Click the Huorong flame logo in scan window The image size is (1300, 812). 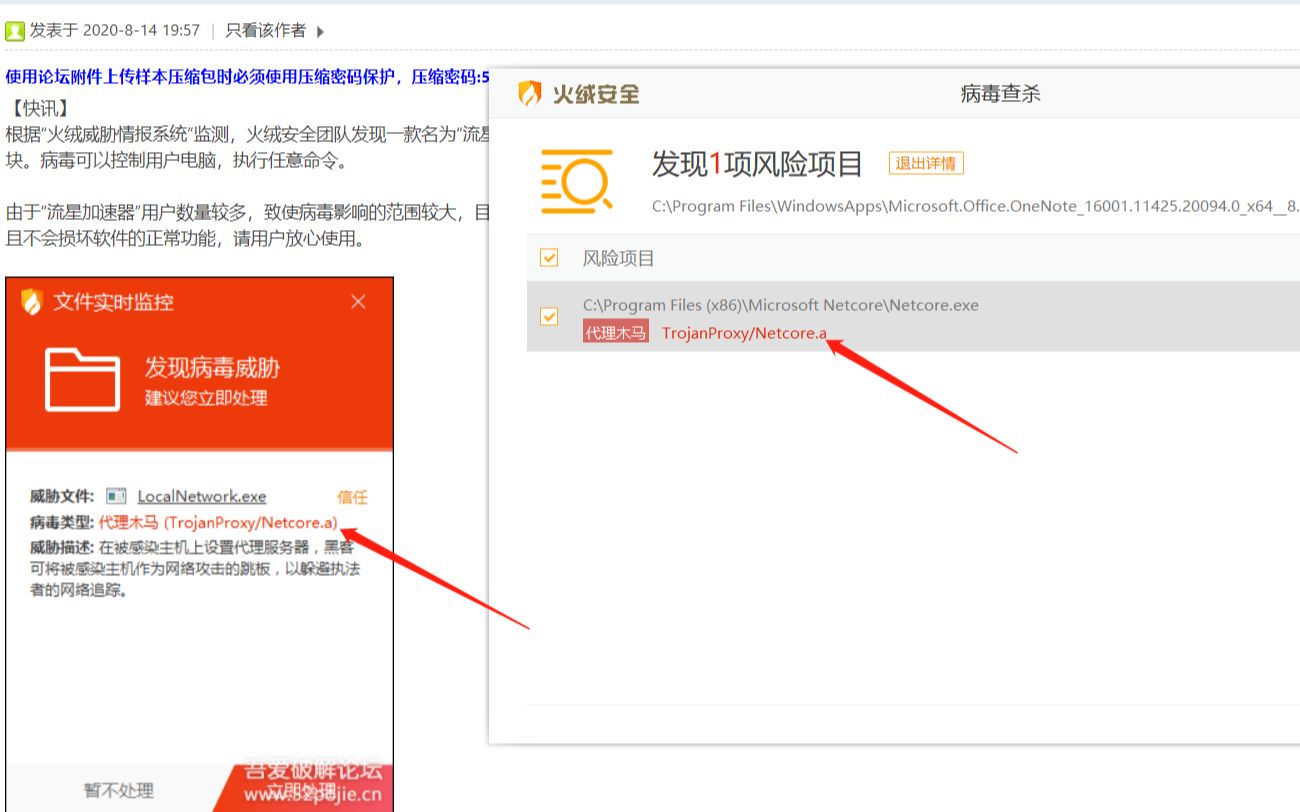coord(530,94)
